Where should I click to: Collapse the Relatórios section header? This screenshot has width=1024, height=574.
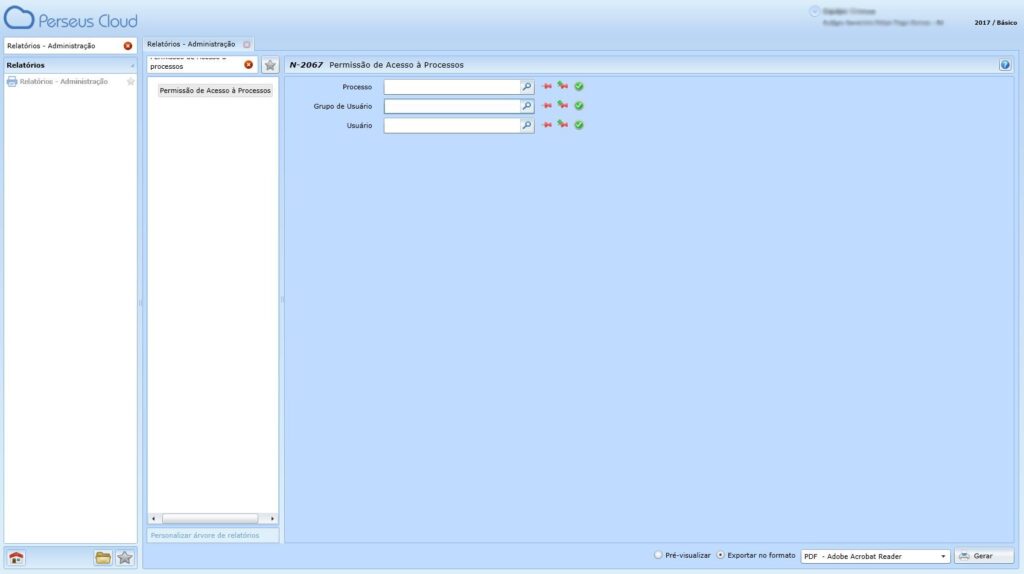[132, 65]
